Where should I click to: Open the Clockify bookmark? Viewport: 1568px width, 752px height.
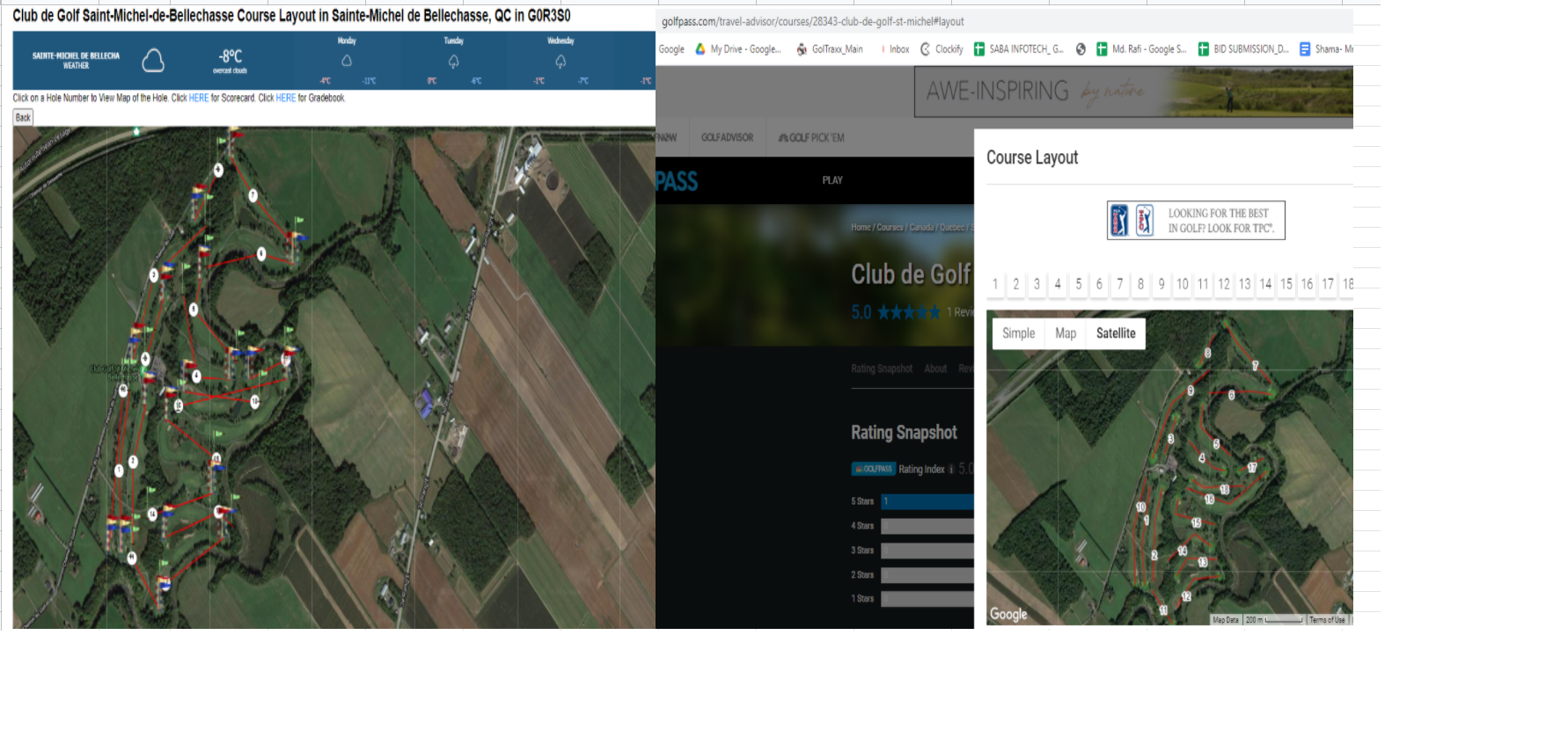click(x=942, y=49)
